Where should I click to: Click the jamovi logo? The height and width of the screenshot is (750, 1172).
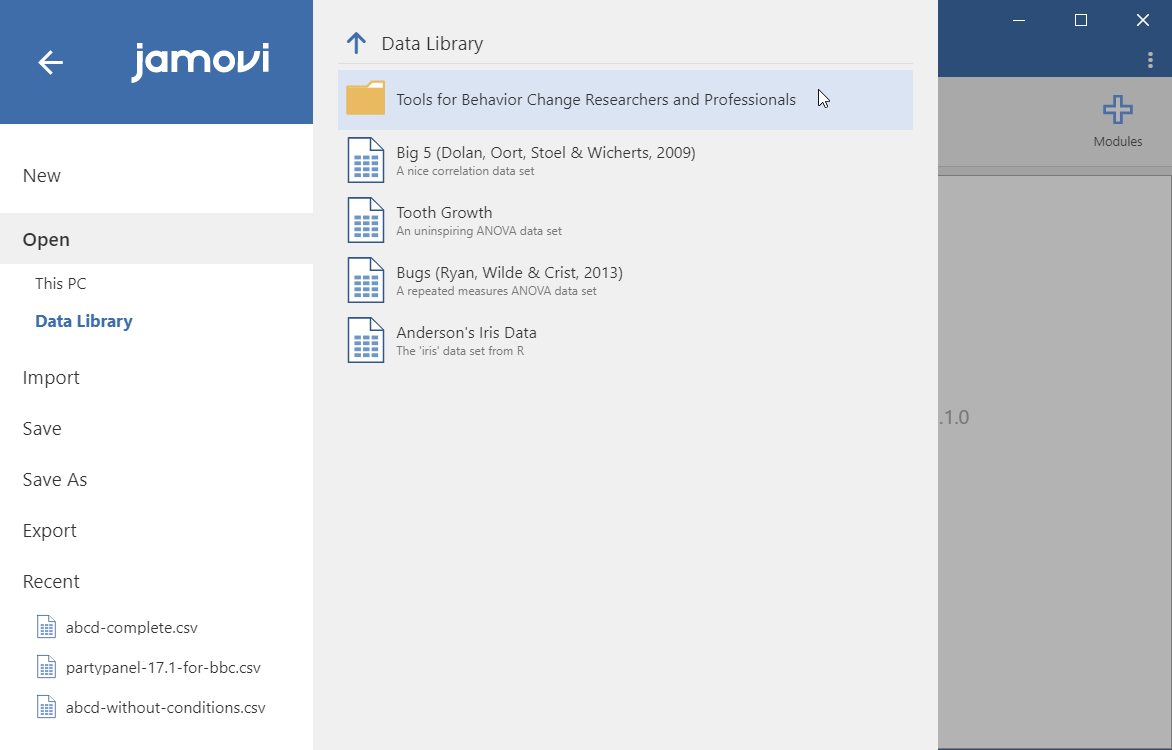(x=200, y=61)
